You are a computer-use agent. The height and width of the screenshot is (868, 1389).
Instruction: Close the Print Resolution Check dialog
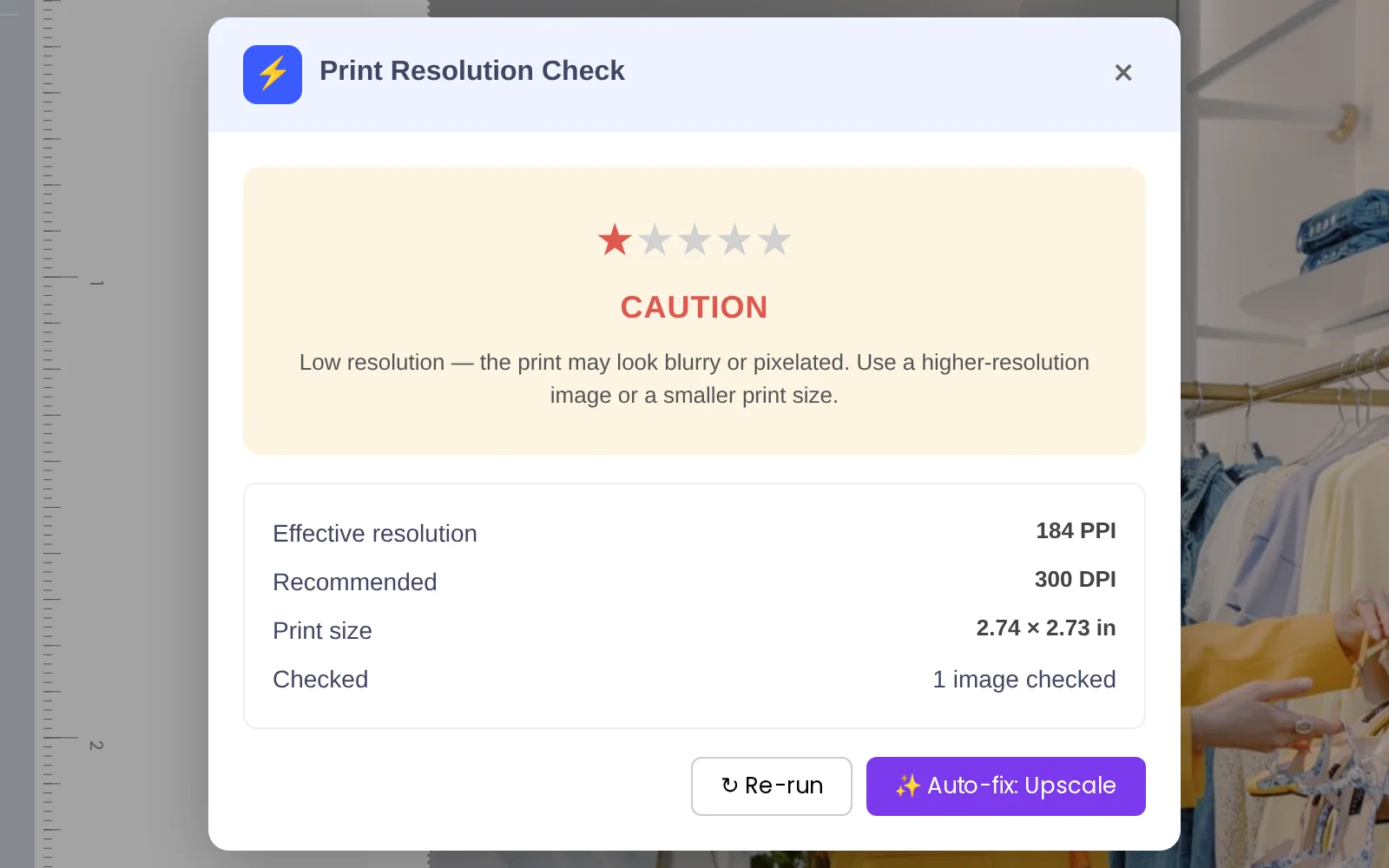(1122, 73)
